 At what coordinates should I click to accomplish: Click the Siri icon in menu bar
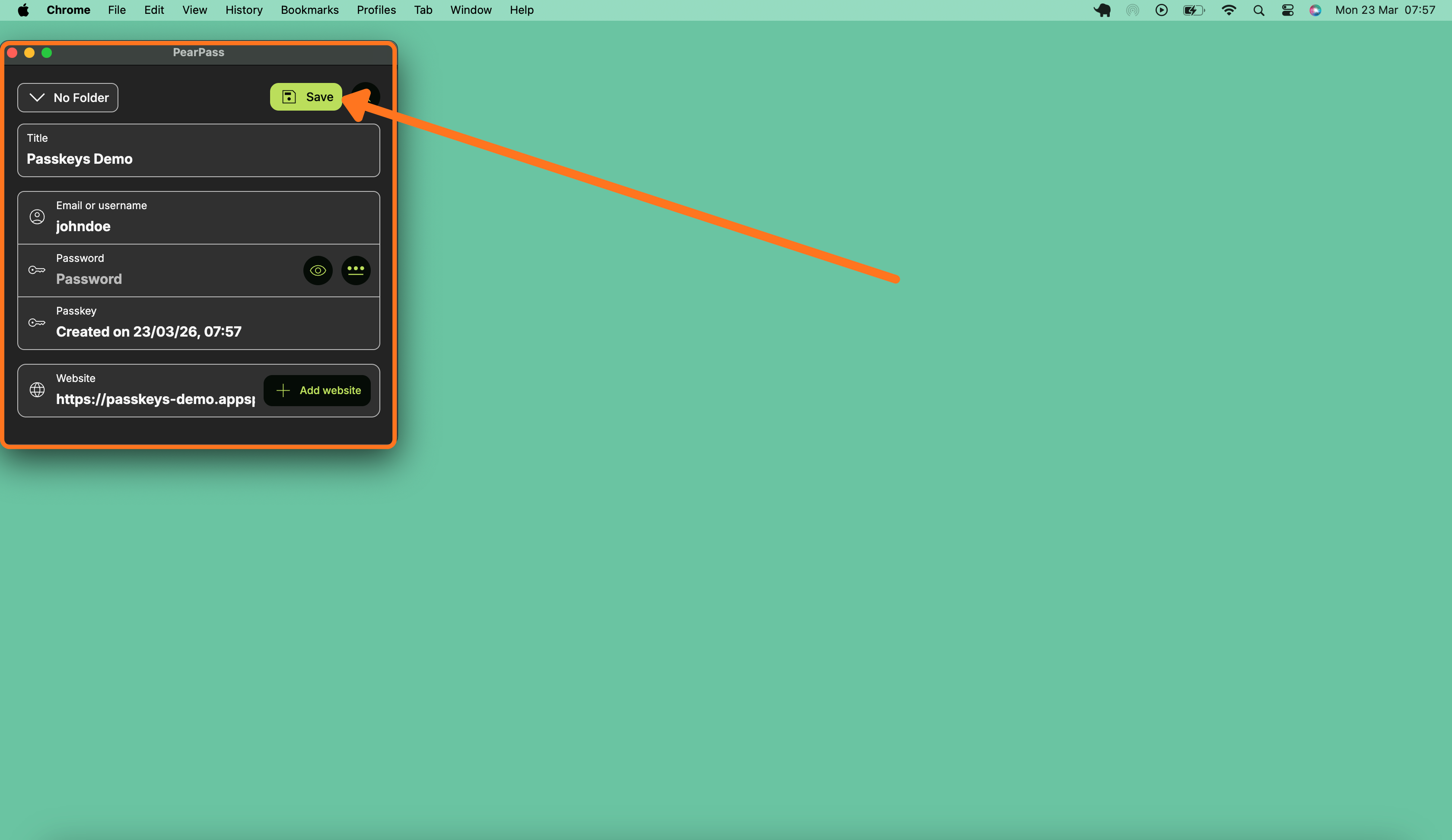(x=1315, y=10)
